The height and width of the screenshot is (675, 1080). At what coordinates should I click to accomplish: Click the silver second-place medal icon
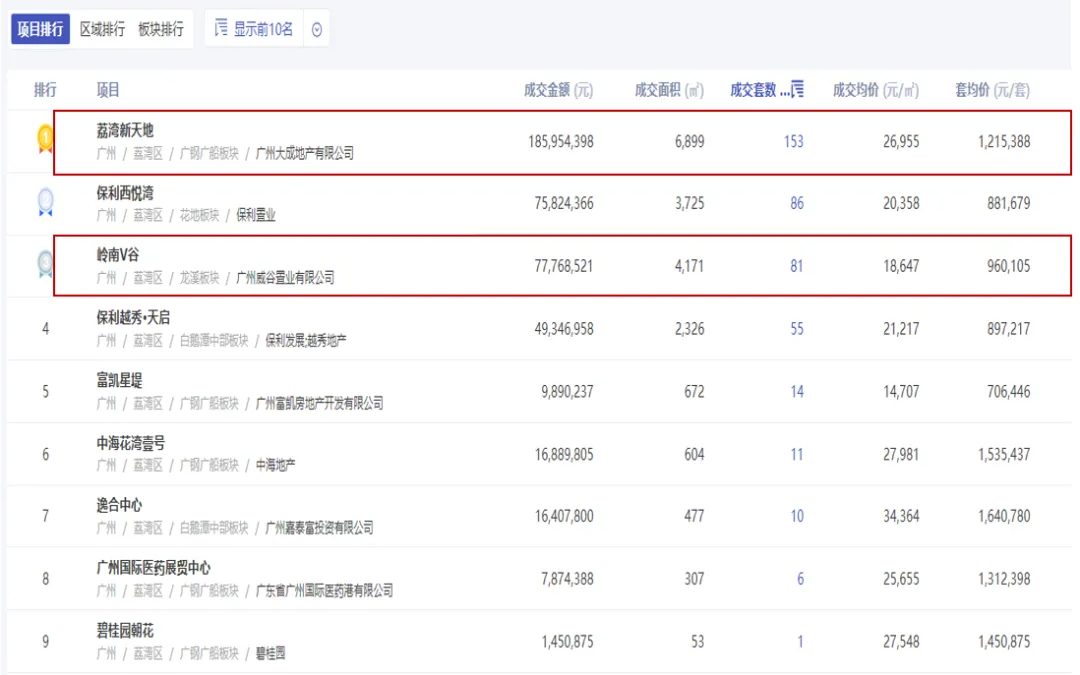pyautogui.click(x=45, y=203)
